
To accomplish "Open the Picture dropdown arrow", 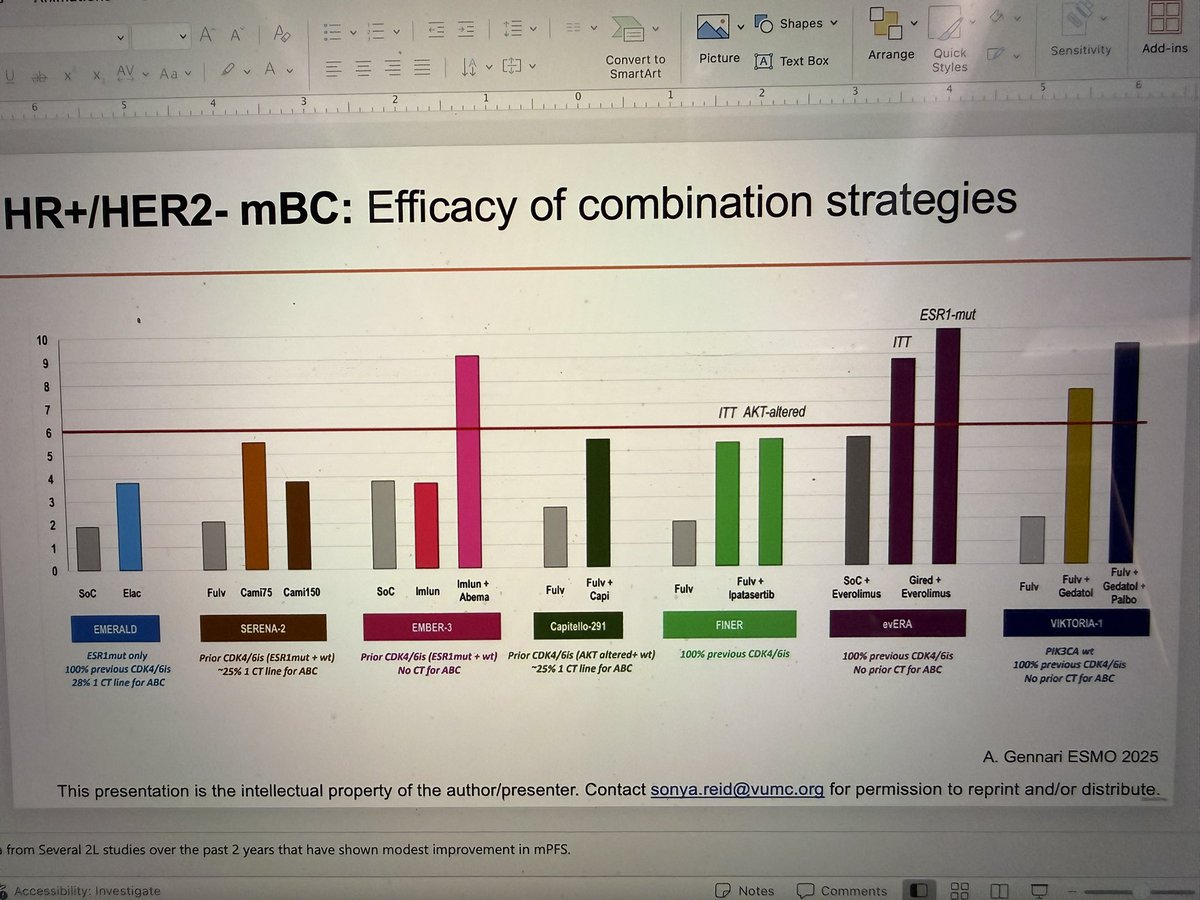I will [x=741, y=27].
